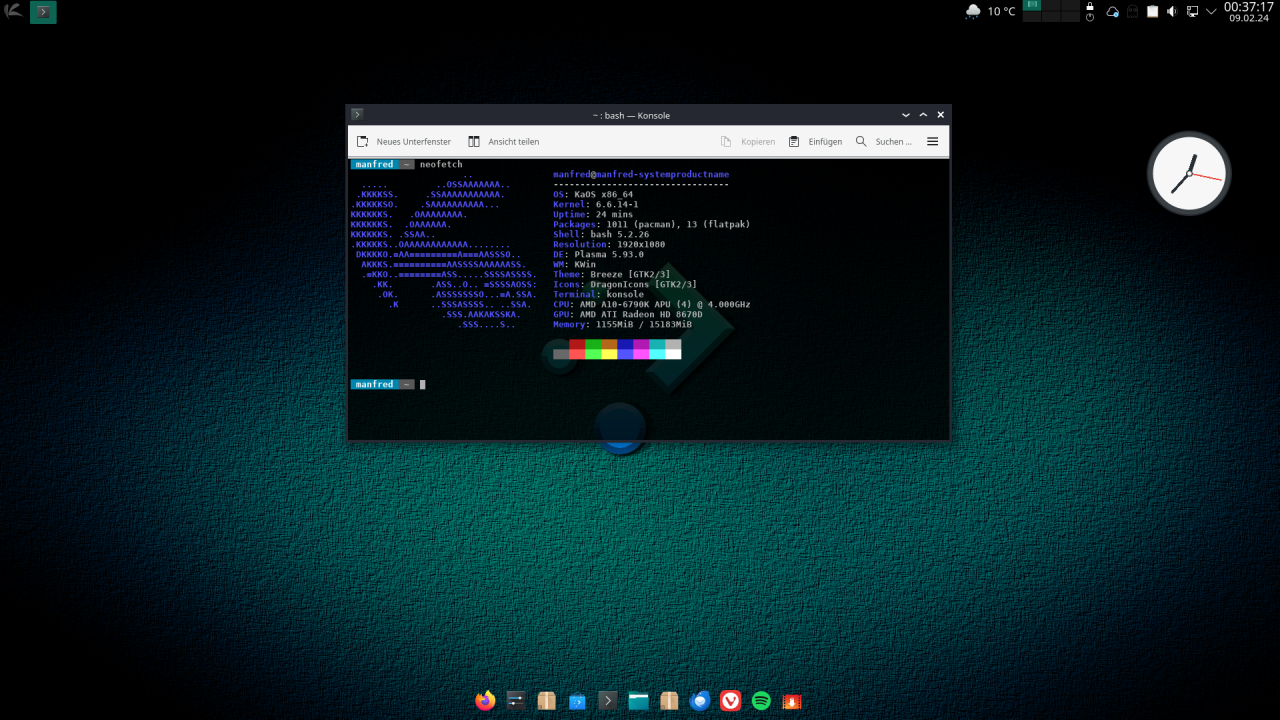Click the Einfügen paste button
The width and height of the screenshot is (1280, 720).
coord(815,142)
